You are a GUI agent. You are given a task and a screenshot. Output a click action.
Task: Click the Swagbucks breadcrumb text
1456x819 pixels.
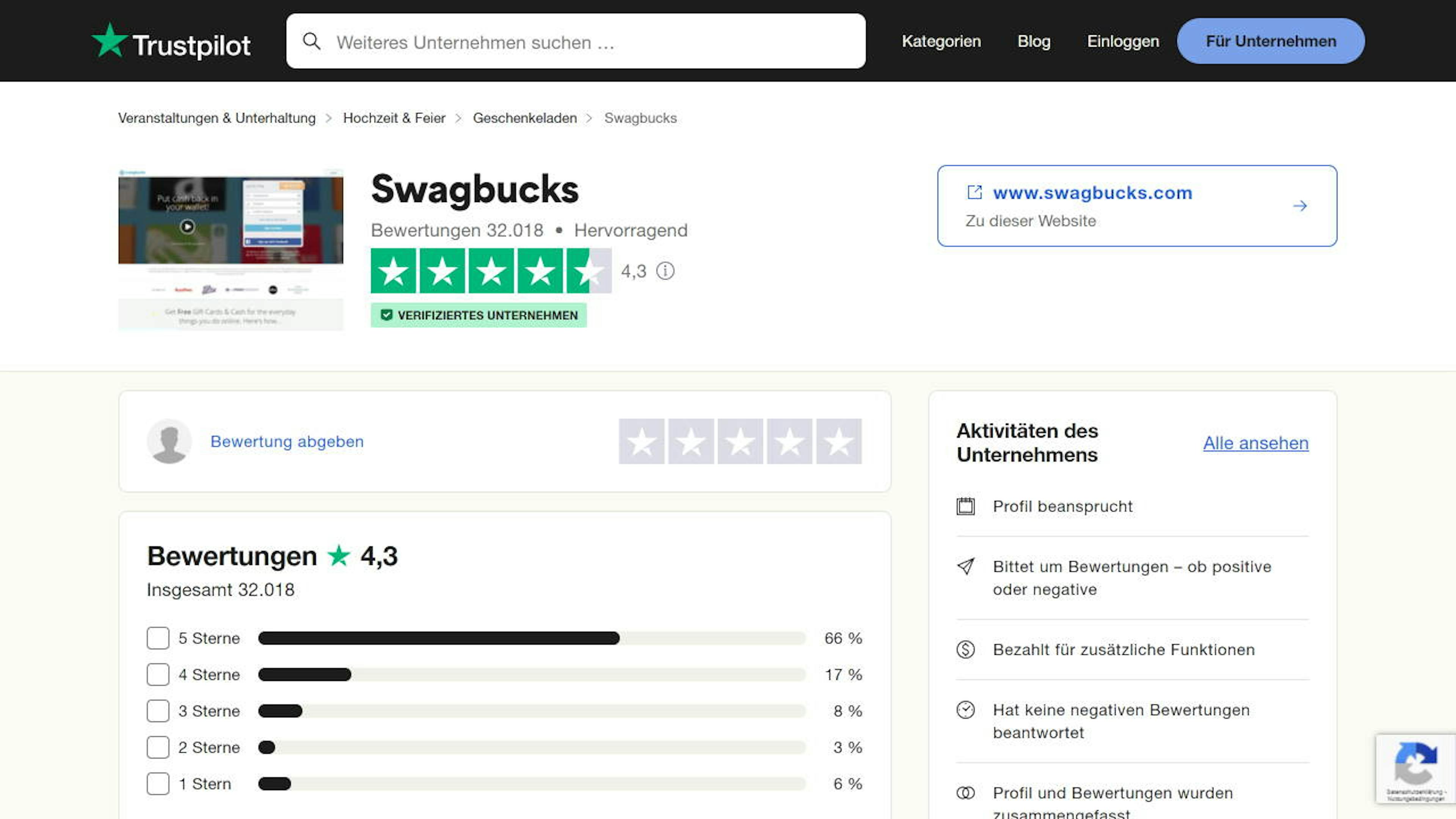tap(640, 118)
